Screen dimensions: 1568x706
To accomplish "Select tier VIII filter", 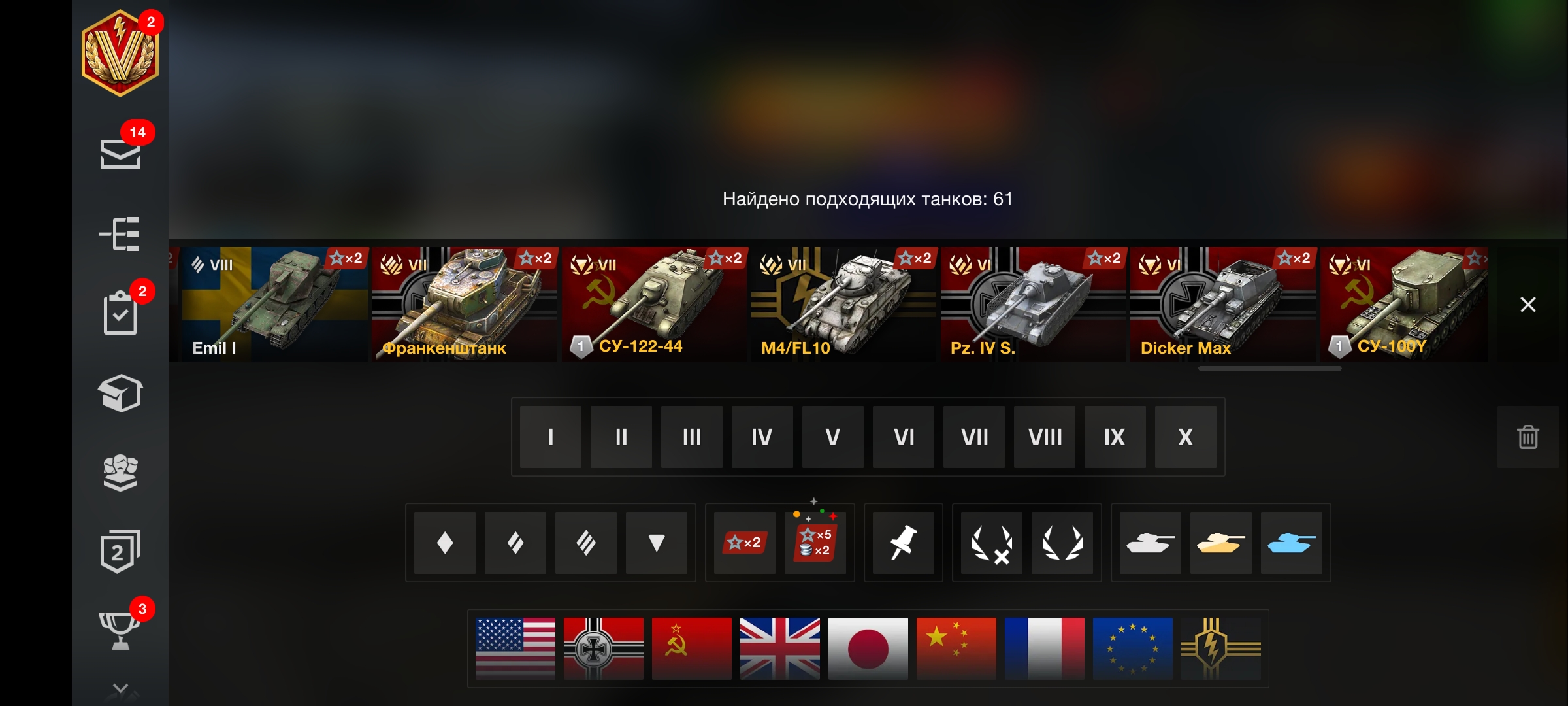I will click(x=1045, y=437).
